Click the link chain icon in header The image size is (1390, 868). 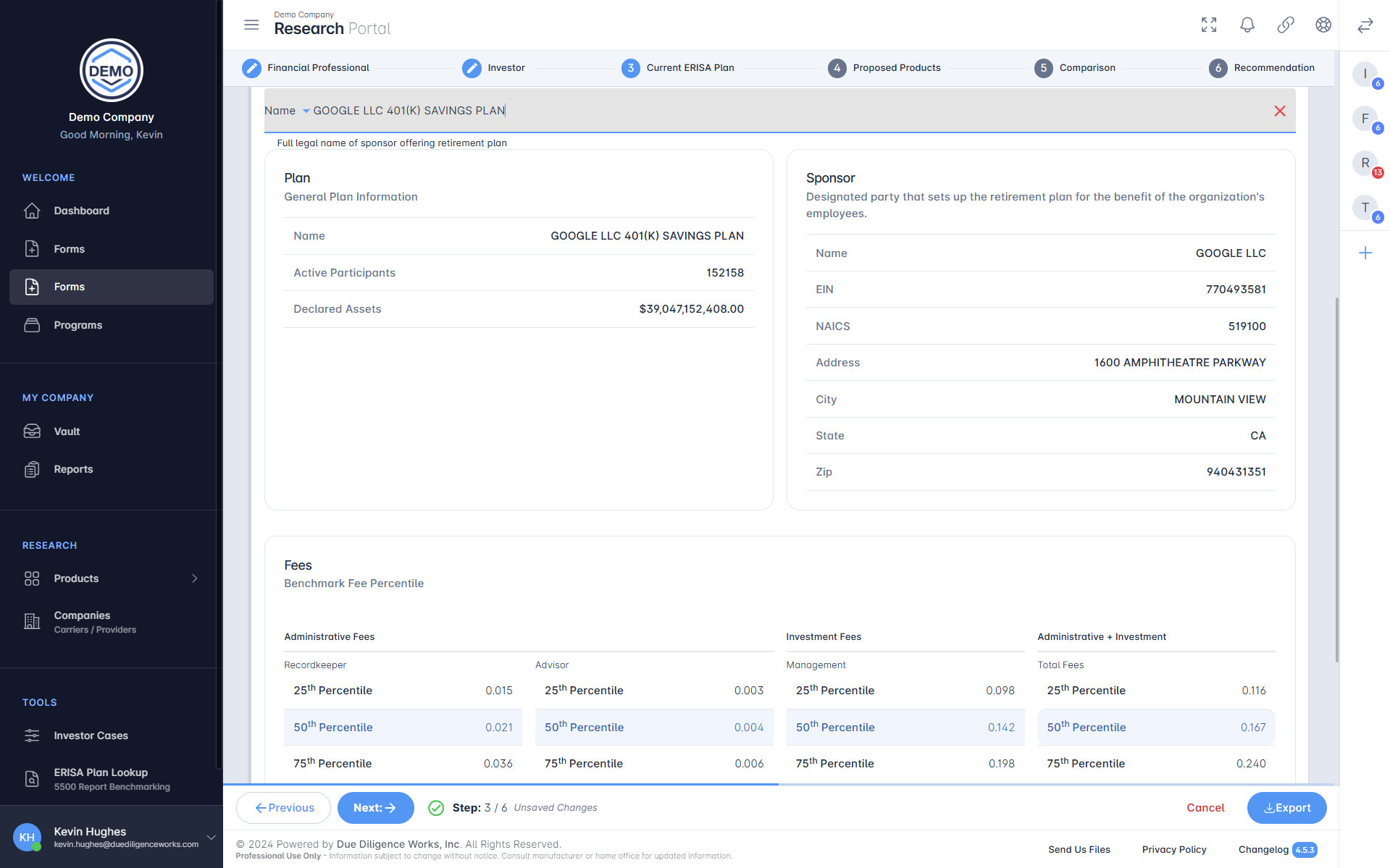pyautogui.click(x=1286, y=25)
